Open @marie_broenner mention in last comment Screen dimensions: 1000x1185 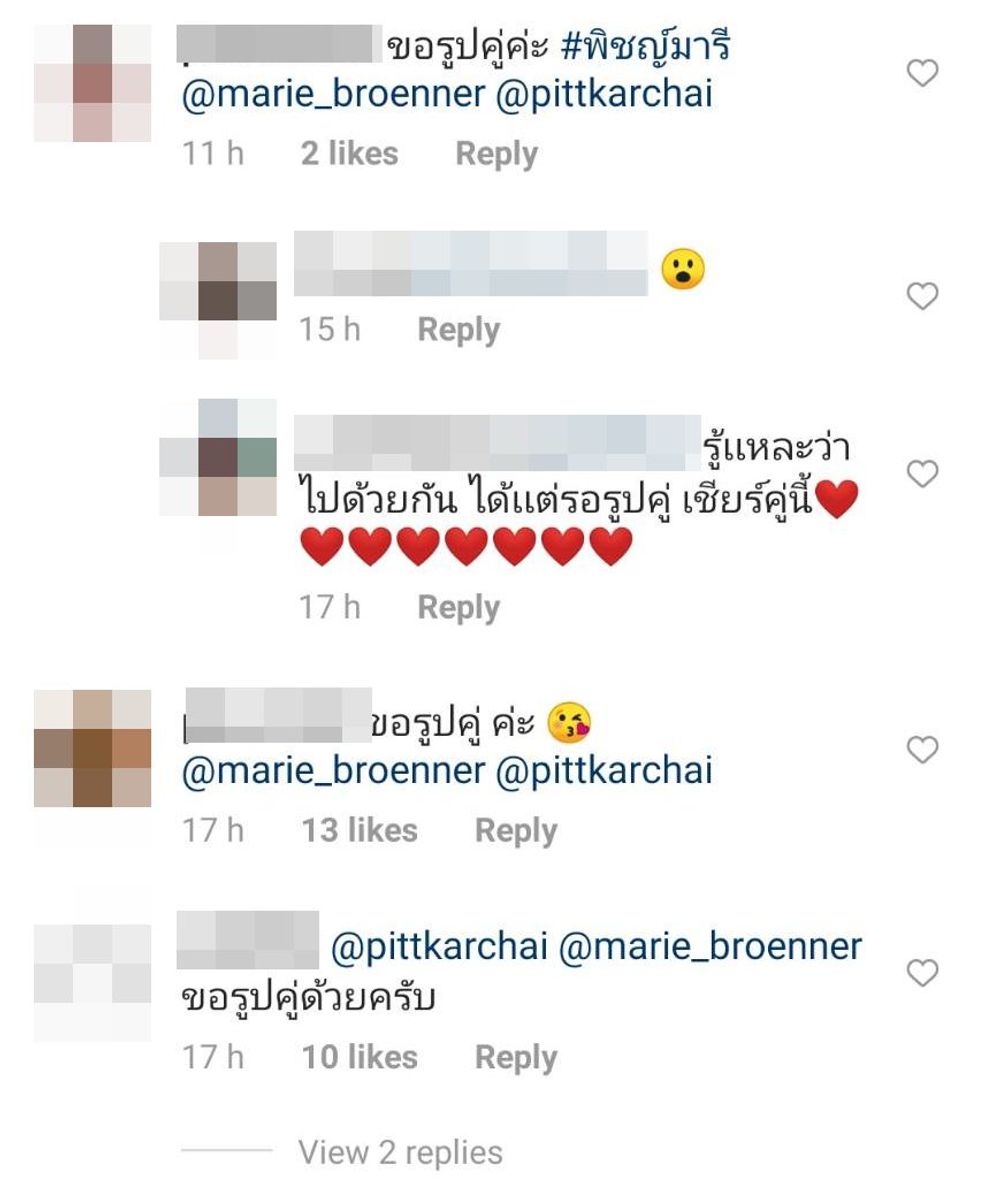(710, 947)
